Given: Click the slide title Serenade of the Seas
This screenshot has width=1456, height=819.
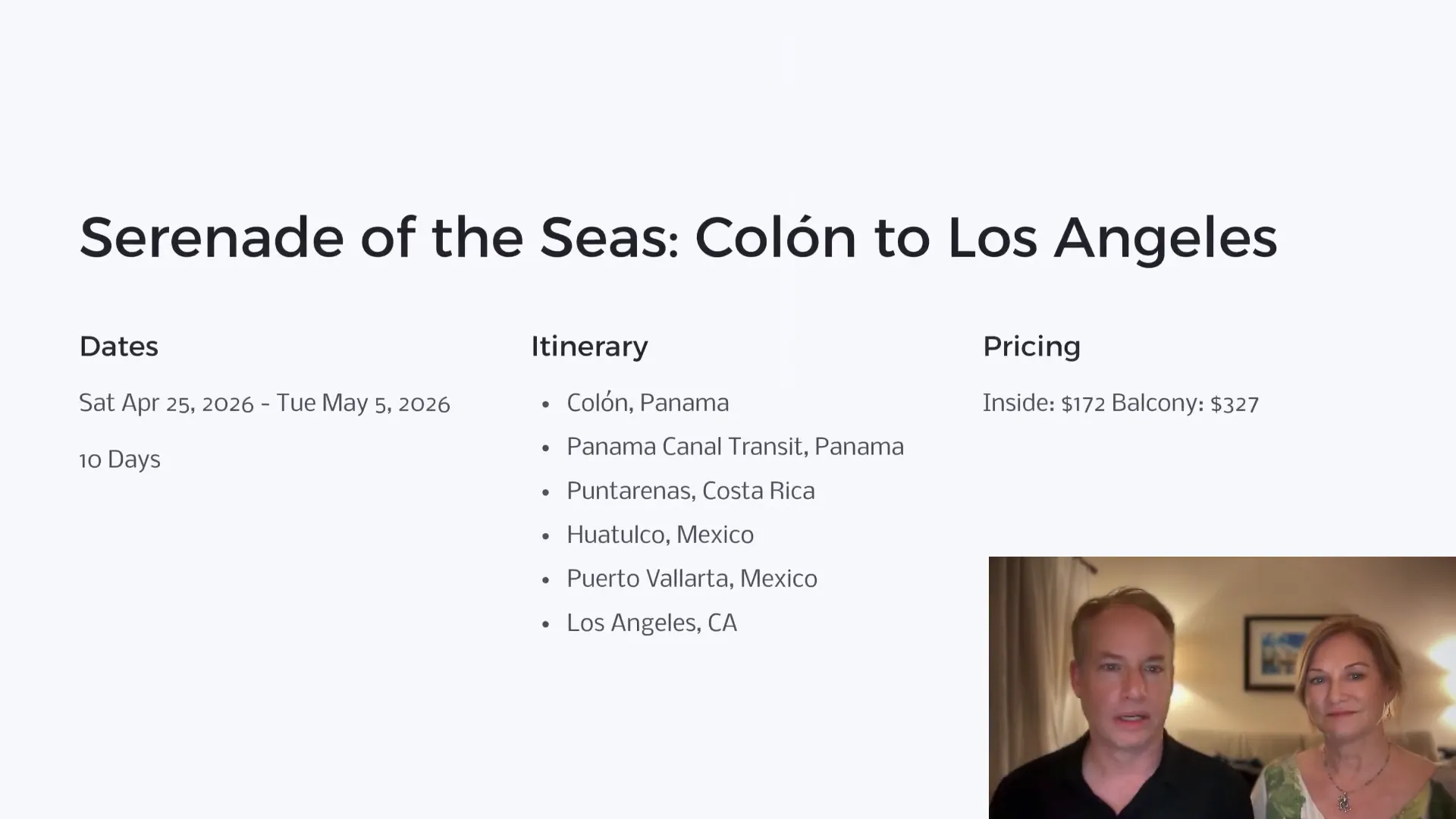Looking at the screenshot, I should 678,237.
